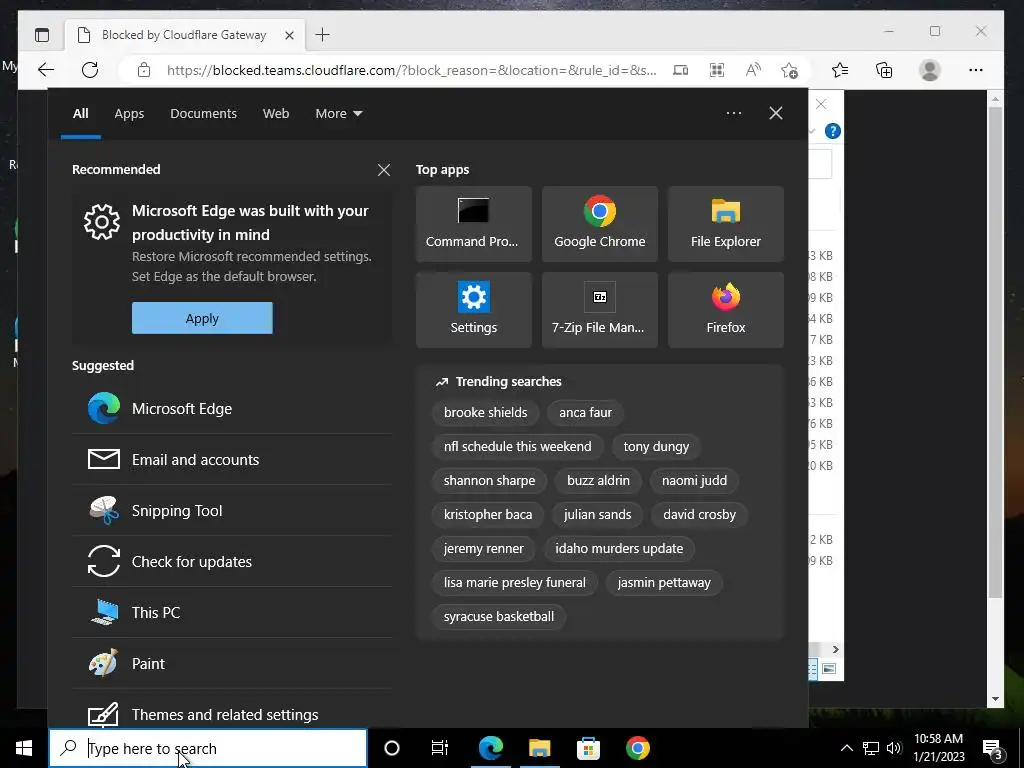Viewport: 1024px width, 768px height.
Task: Search trending idaho murders update
Action: tap(619, 548)
